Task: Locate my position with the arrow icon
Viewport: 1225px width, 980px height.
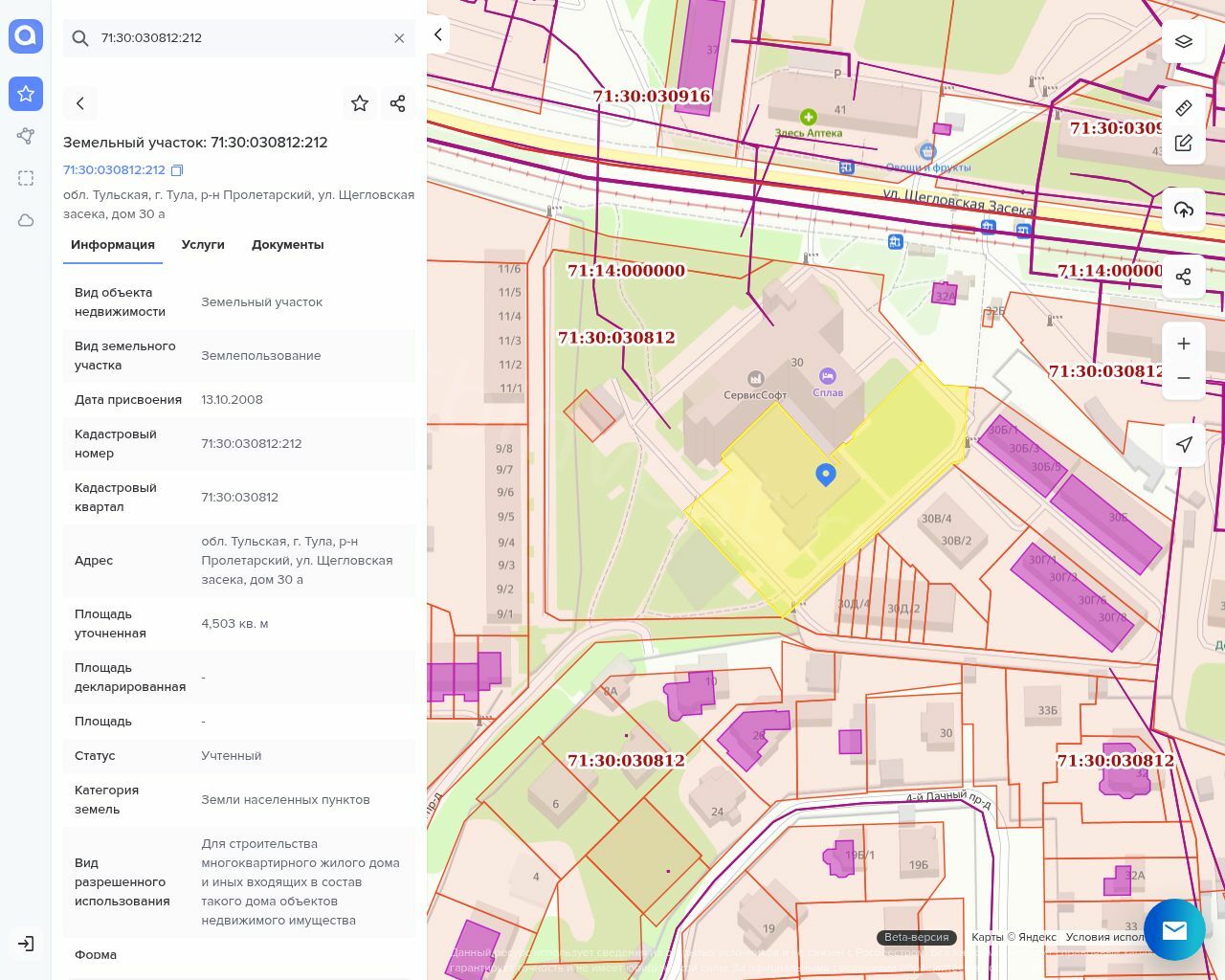Action: 1183,444
